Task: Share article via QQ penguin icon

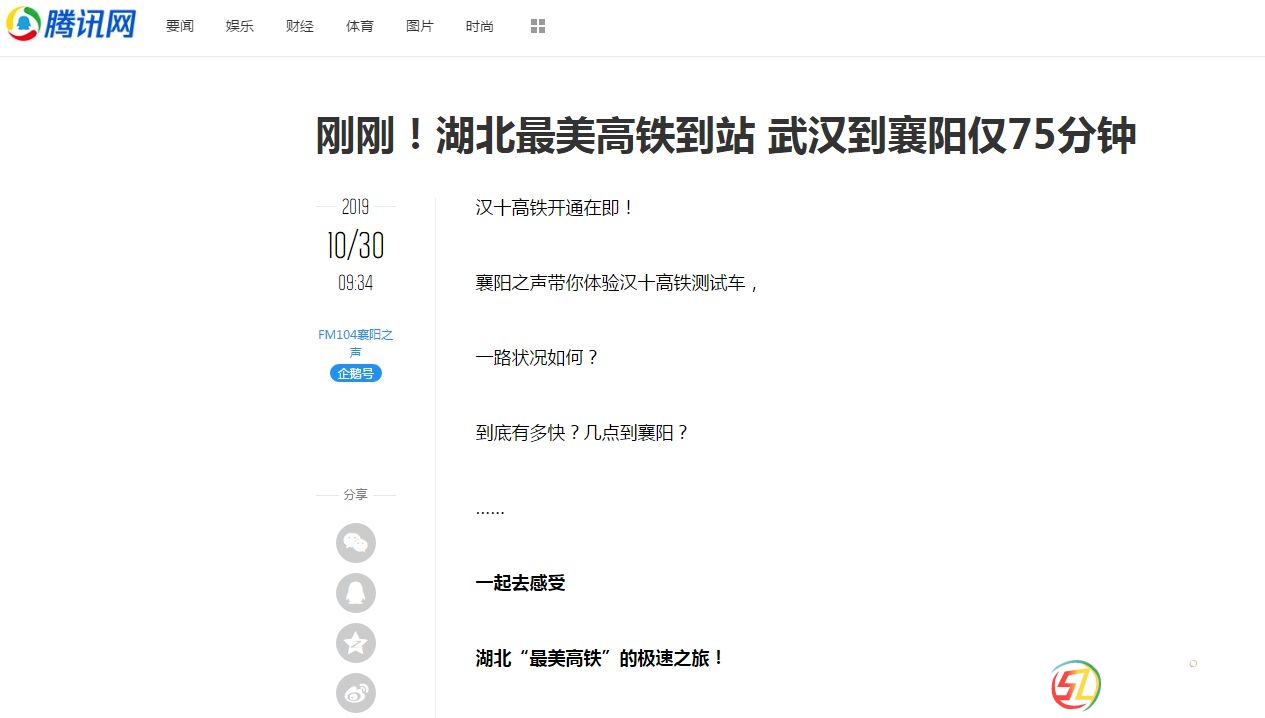Action: click(356, 593)
